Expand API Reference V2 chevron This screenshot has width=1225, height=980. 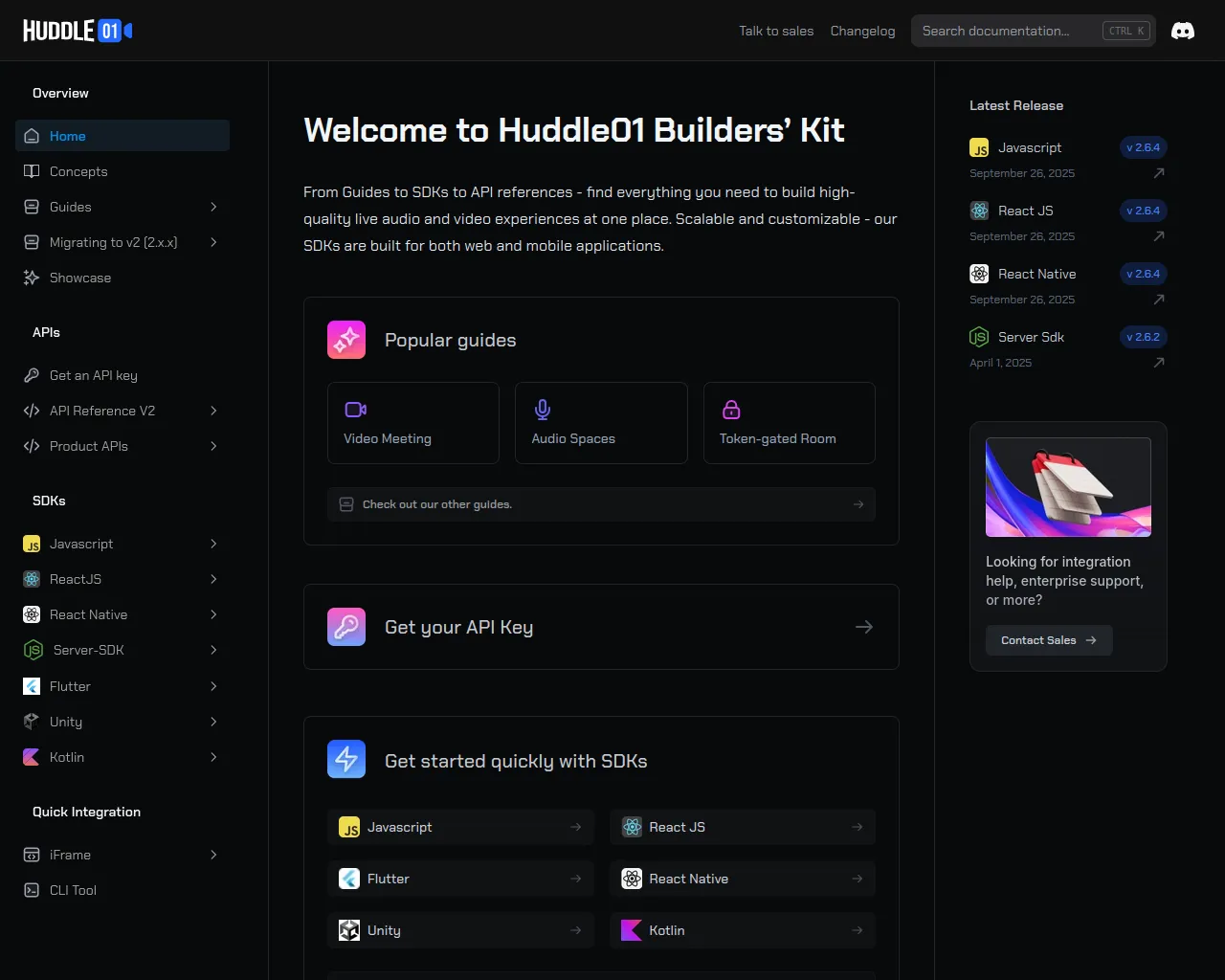tap(213, 411)
